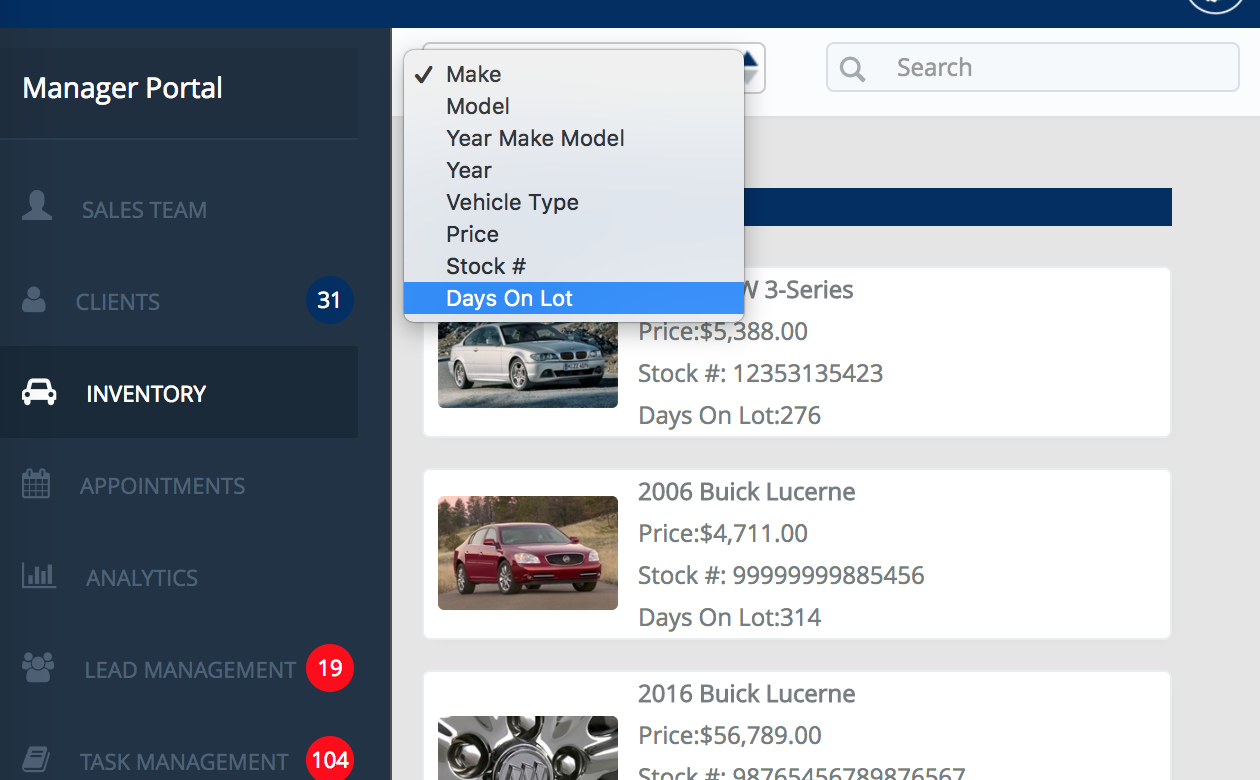
Task: Click the Manager Portal header
Action: pyautogui.click(x=122, y=88)
